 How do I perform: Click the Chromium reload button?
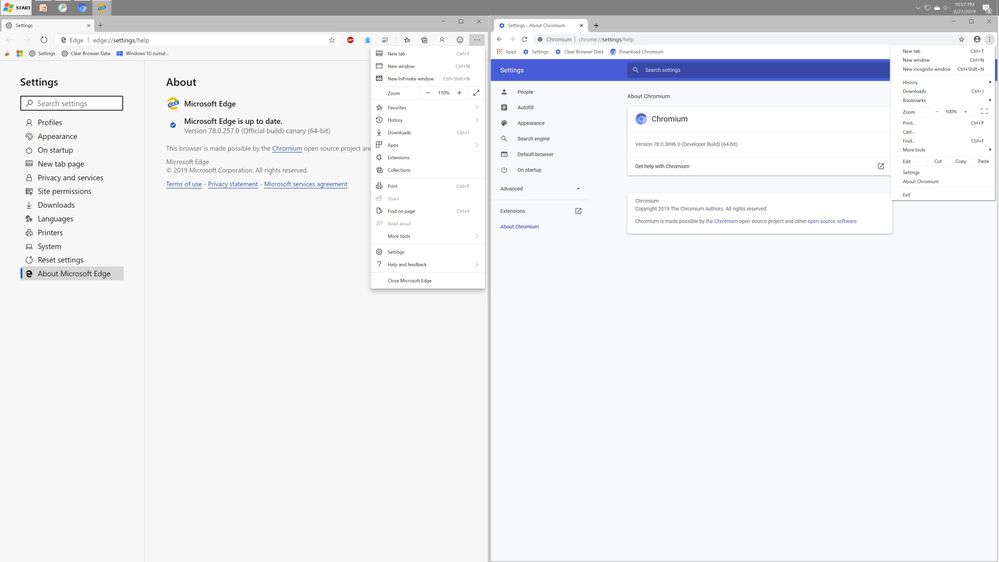coord(524,39)
